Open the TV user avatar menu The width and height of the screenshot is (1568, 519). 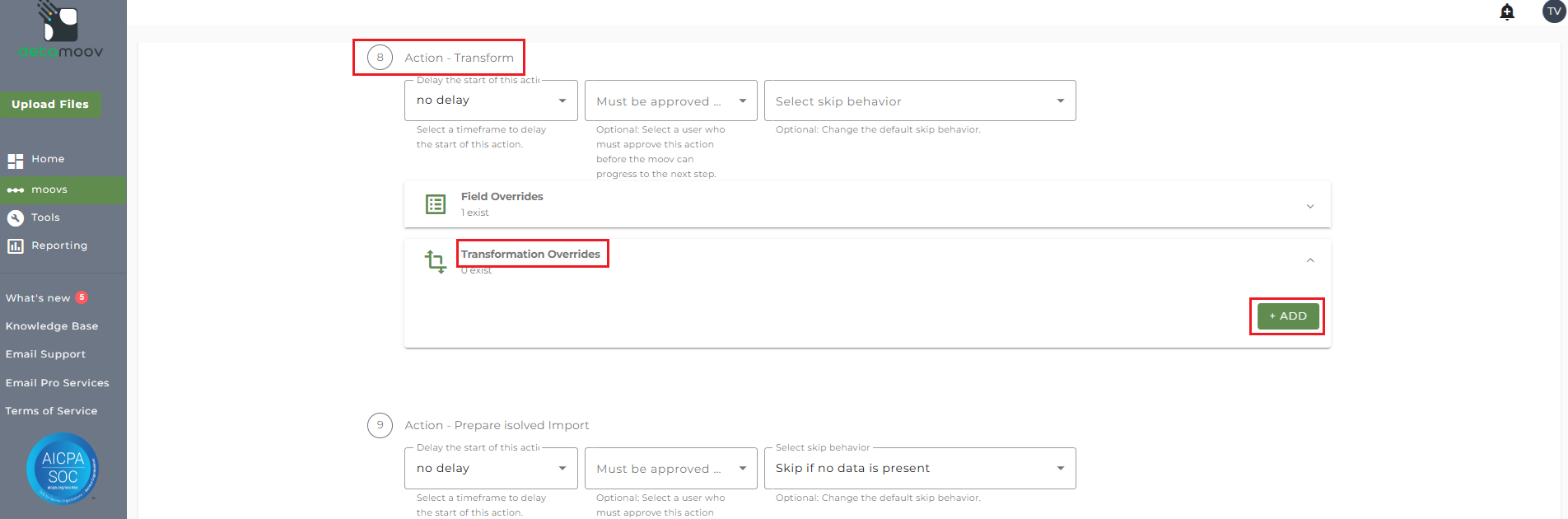(x=1553, y=12)
